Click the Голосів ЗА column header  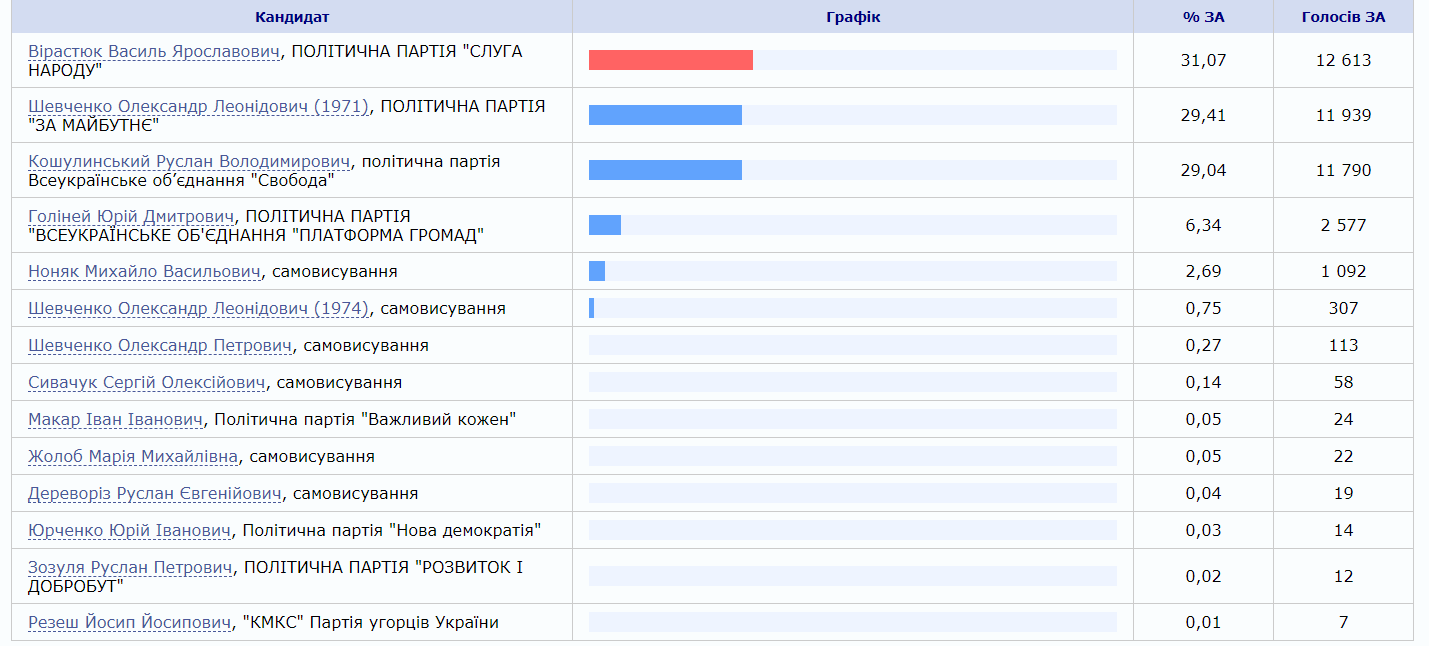coord(1343,17)
